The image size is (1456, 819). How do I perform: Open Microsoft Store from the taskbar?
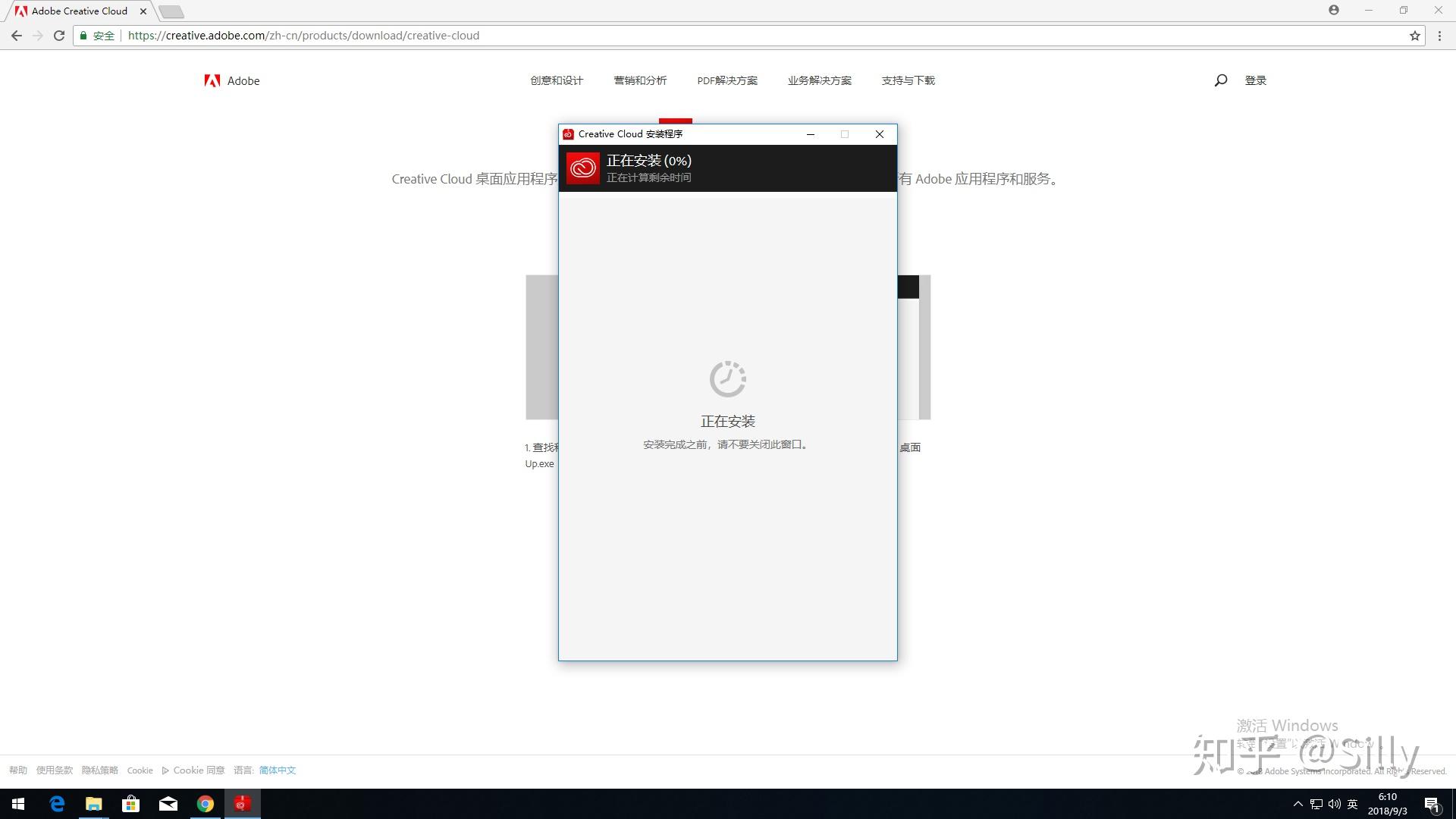131,804
